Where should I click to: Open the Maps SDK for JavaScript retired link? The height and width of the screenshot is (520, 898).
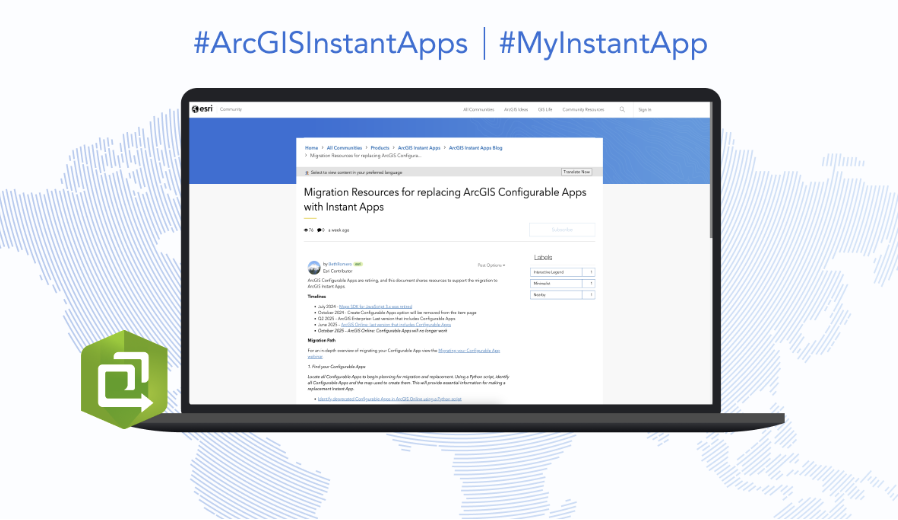[376, 306]
